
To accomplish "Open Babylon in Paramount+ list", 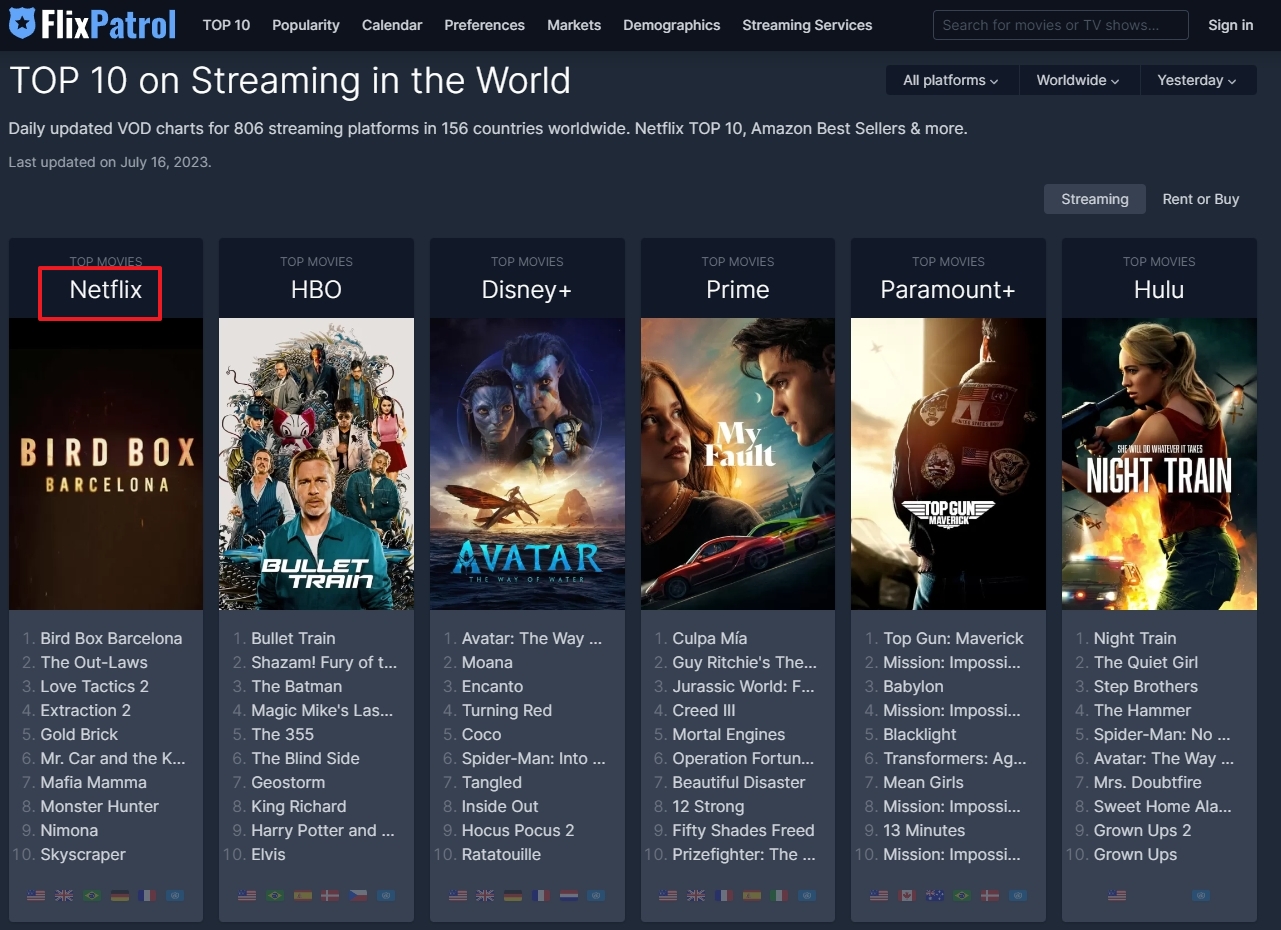I will tap(913, 686).
